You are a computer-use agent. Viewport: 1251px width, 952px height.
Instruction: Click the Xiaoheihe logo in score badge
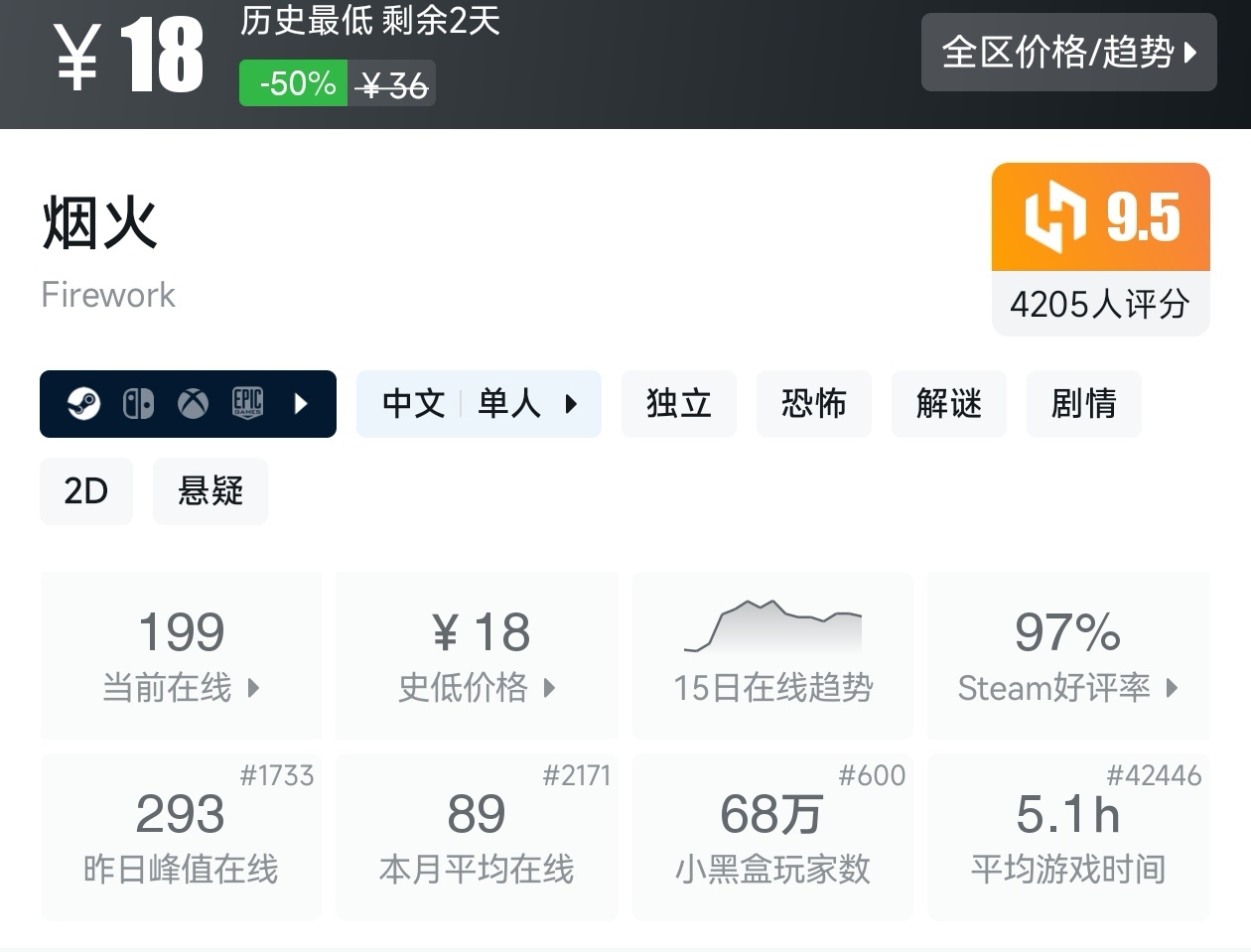coord(1054,216)
